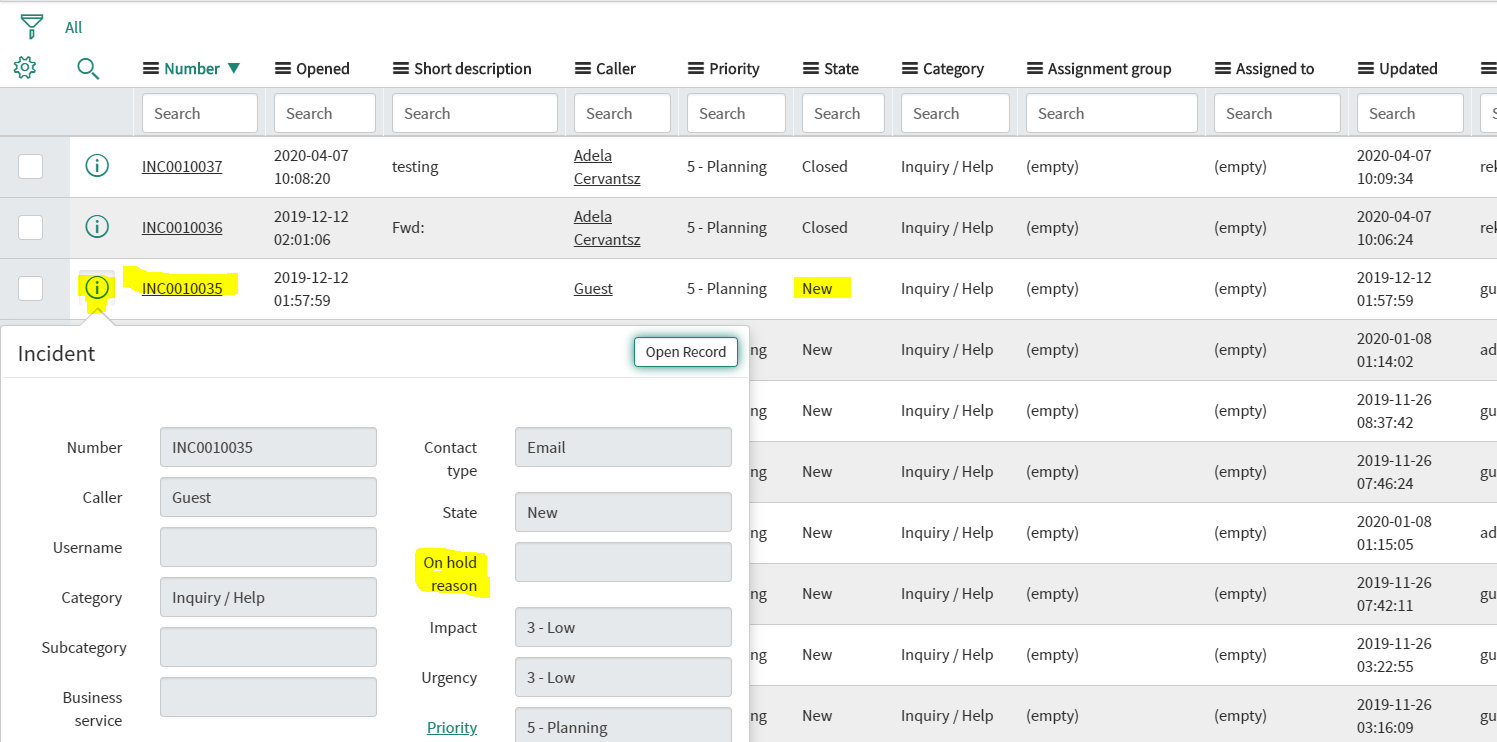Select checkbox for INC0010036 row

(x=31, y=227)
